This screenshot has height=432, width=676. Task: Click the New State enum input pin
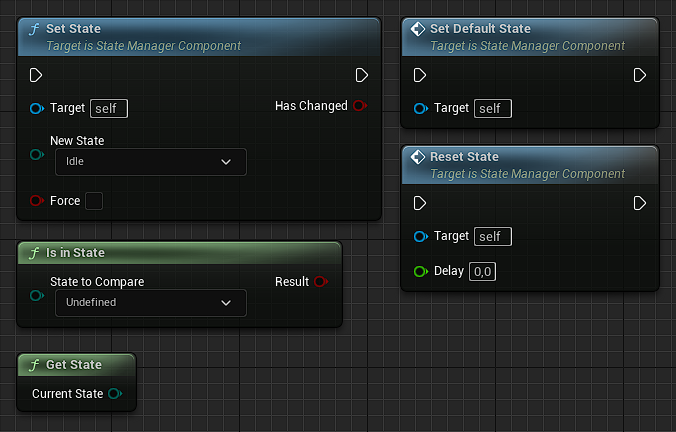point(37,154)
